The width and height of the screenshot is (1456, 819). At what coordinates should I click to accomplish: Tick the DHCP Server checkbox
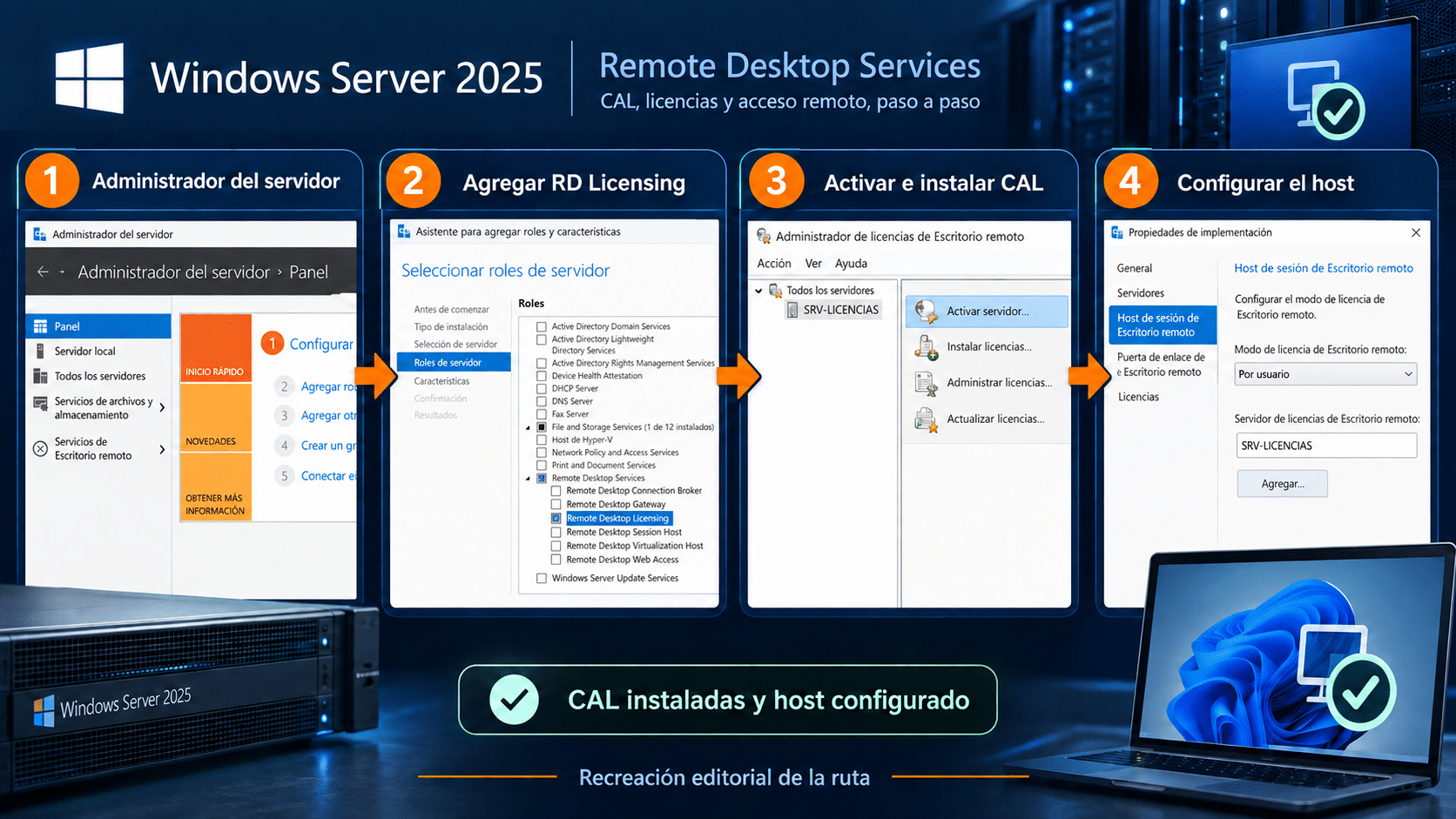click(x=542, y=389)
